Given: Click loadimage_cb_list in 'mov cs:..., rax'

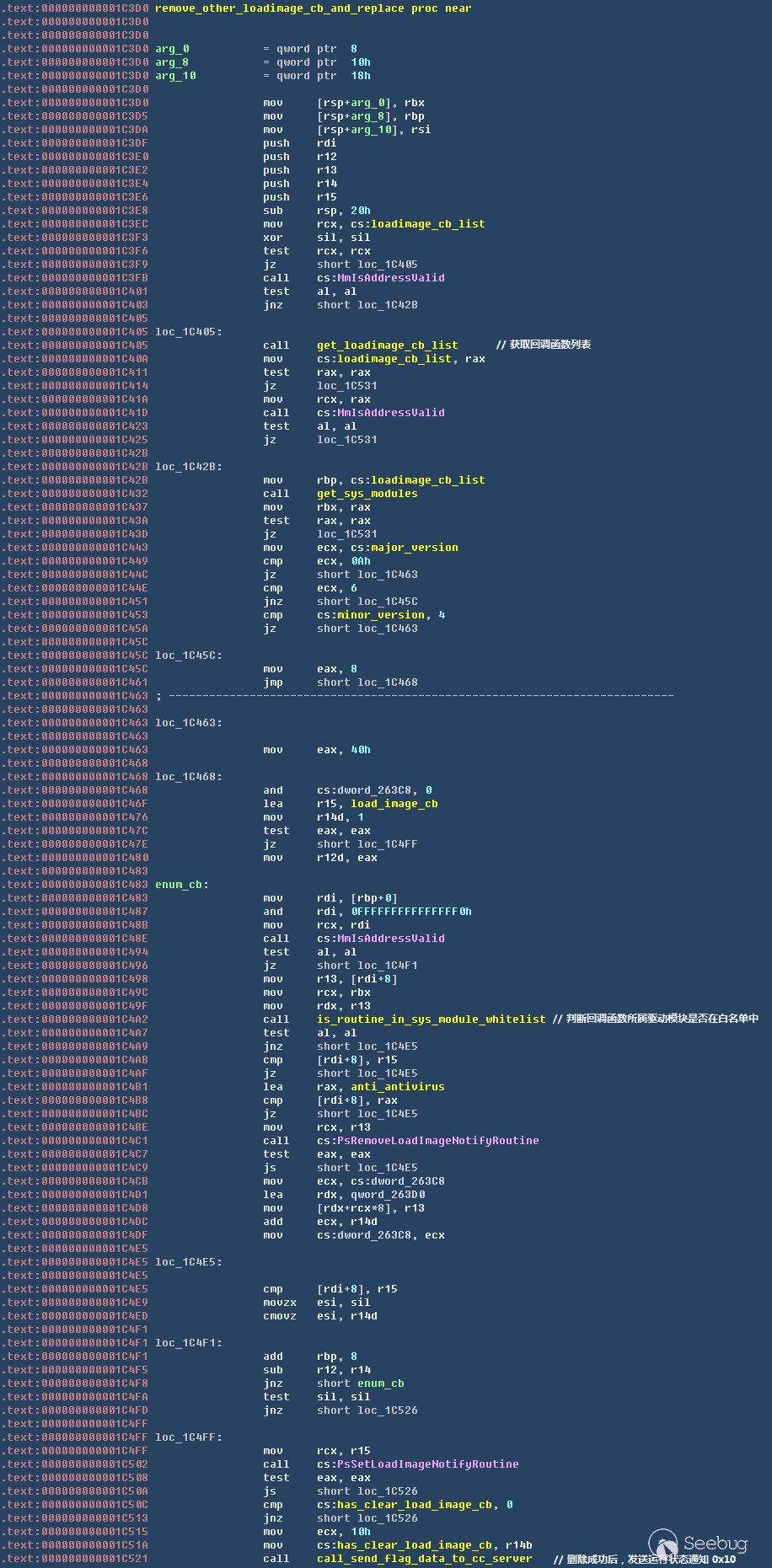Looking at the screenshot, I should pyautogui.click(x=394, y=359).
